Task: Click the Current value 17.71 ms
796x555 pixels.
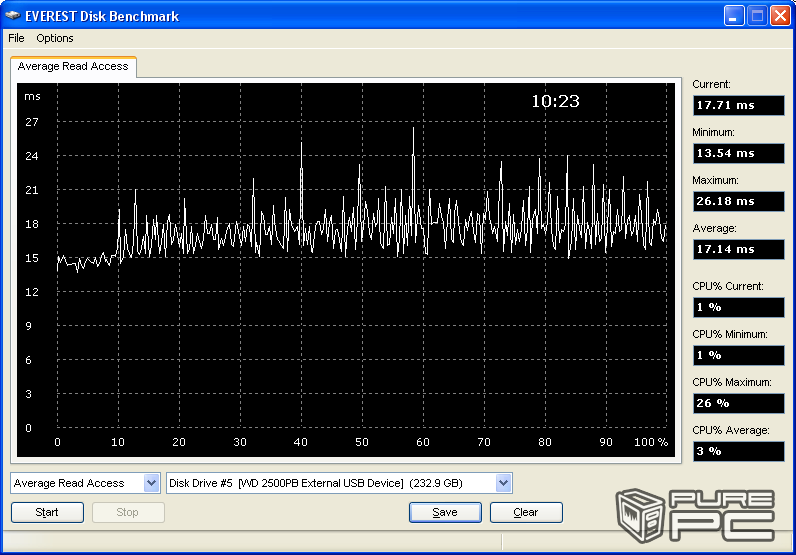Action: pos(739,105)
